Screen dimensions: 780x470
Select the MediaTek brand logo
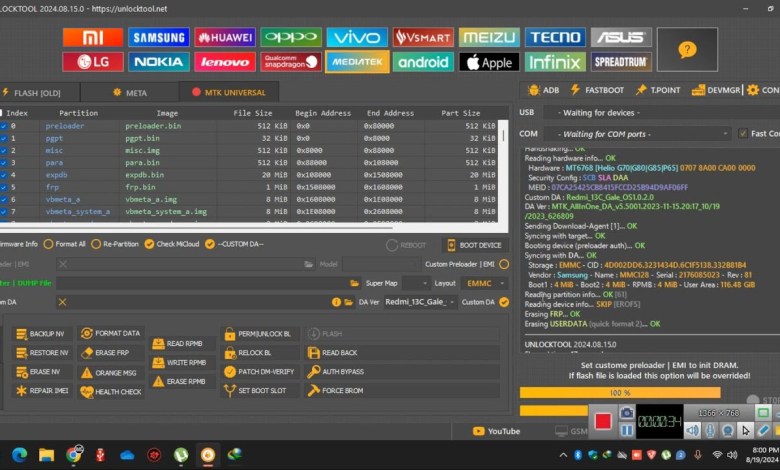click(x=357, y=62)
